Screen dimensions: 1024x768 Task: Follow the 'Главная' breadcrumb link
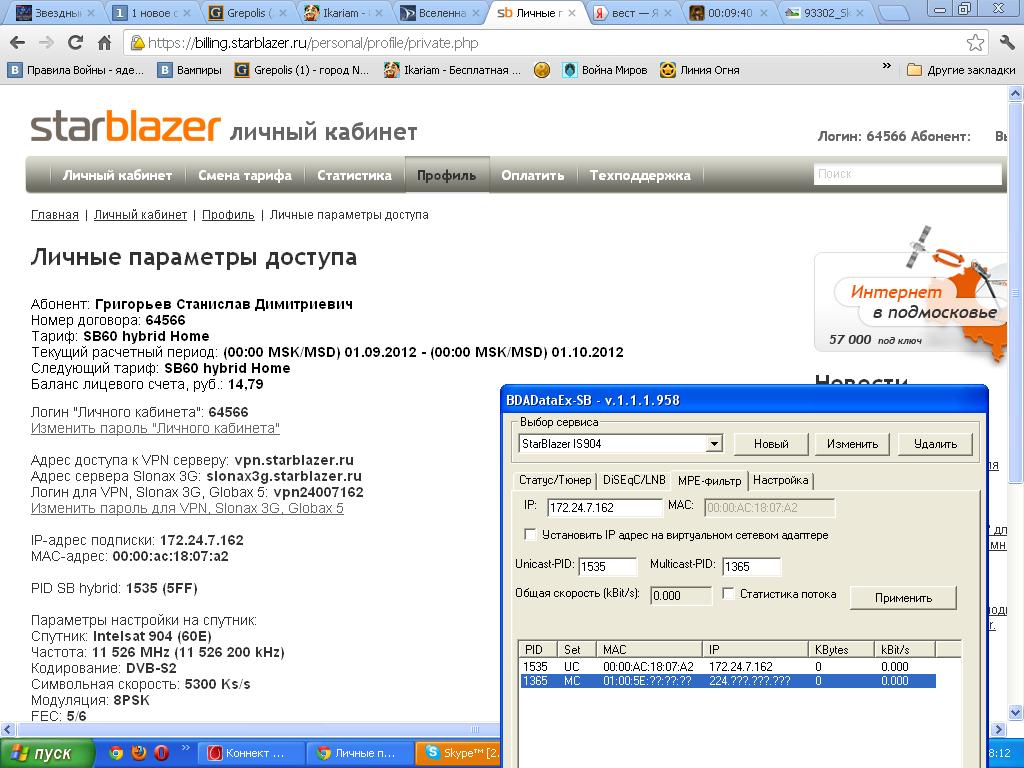55,215
